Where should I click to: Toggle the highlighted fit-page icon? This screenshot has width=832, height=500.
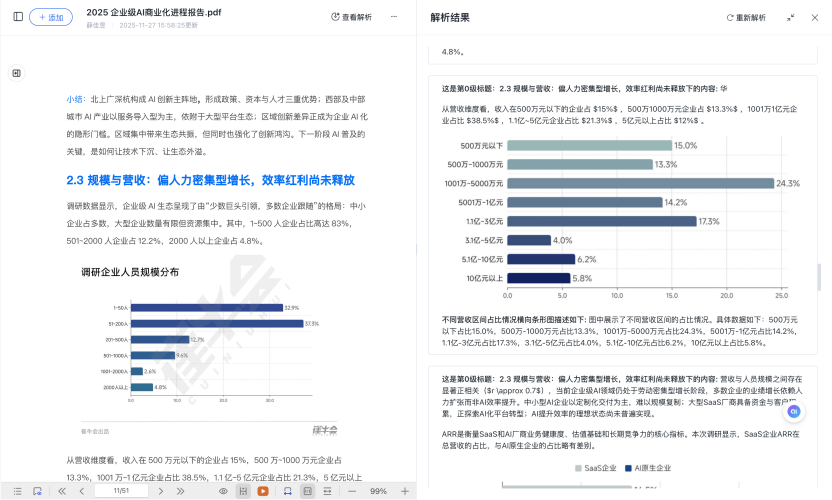(307, 491)
